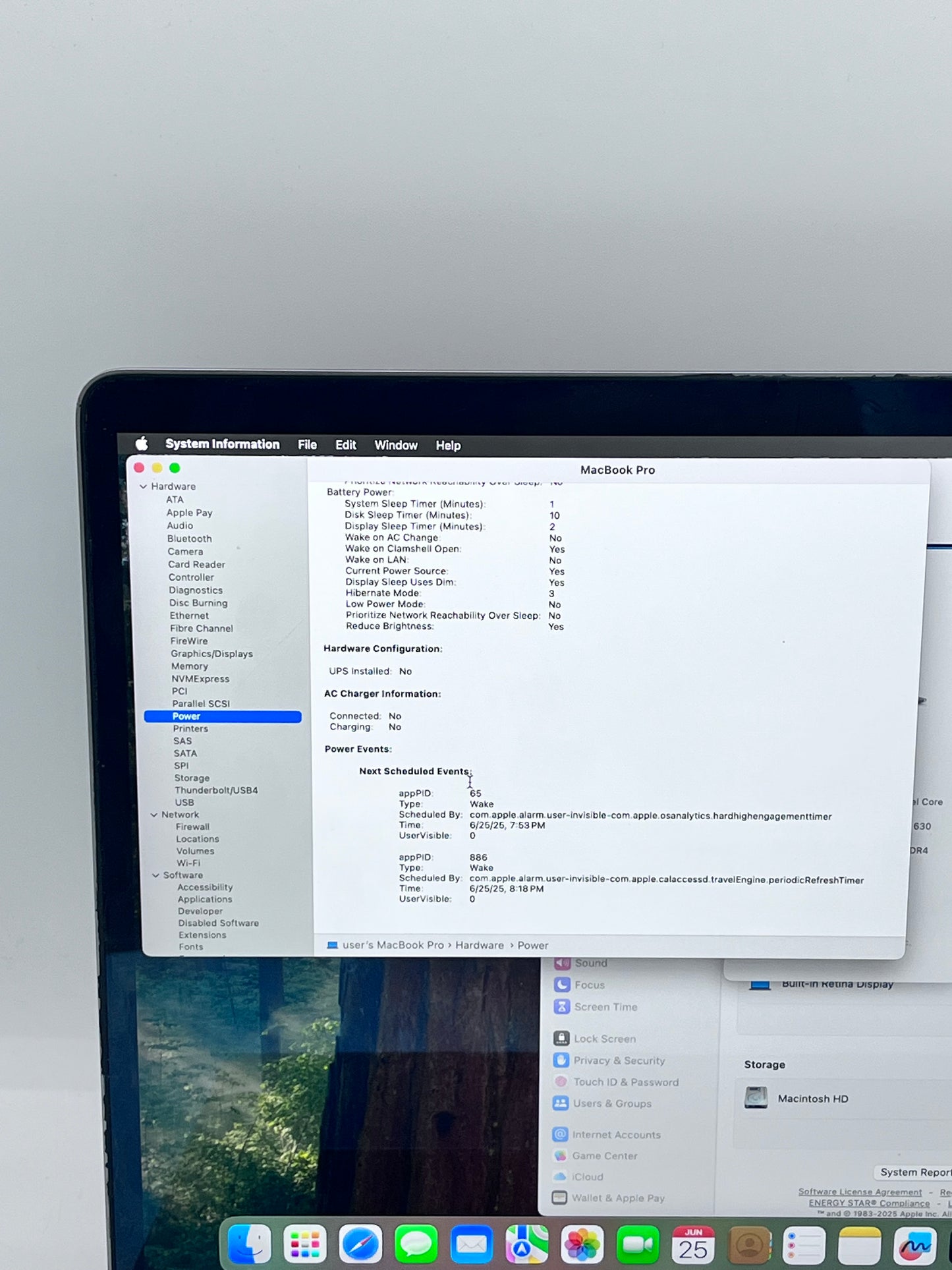Open Freeform app in the Dock
Image resolution: width=952 pixels, height=1270 pixels.
pos(915,1245)
